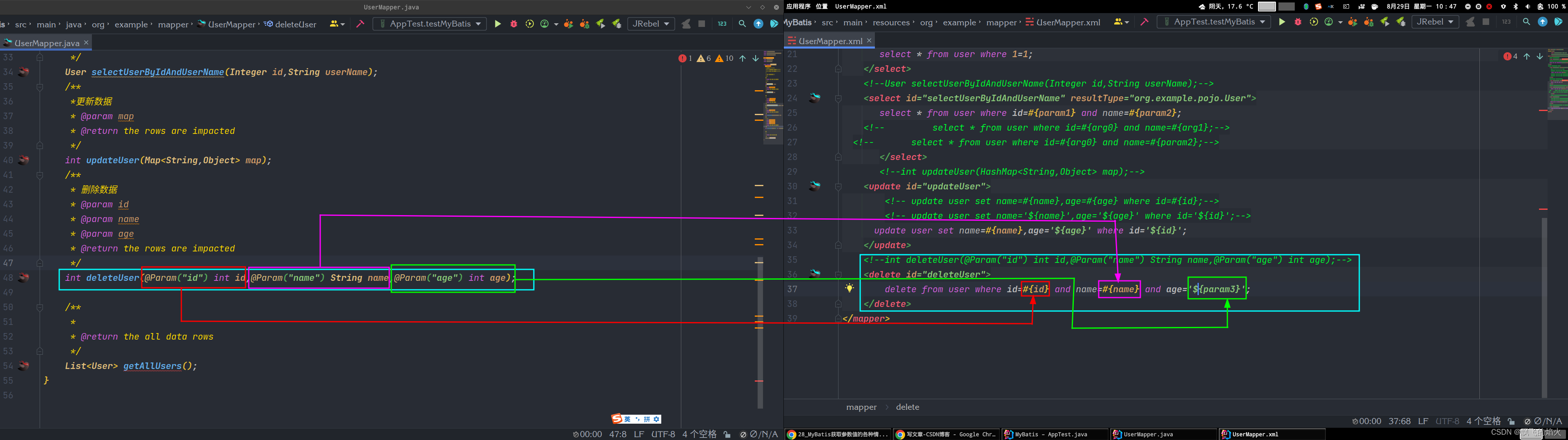Toggle Sogou 拼 input mode button
Screen dimensions: 1568x440
tap(647, 419)
